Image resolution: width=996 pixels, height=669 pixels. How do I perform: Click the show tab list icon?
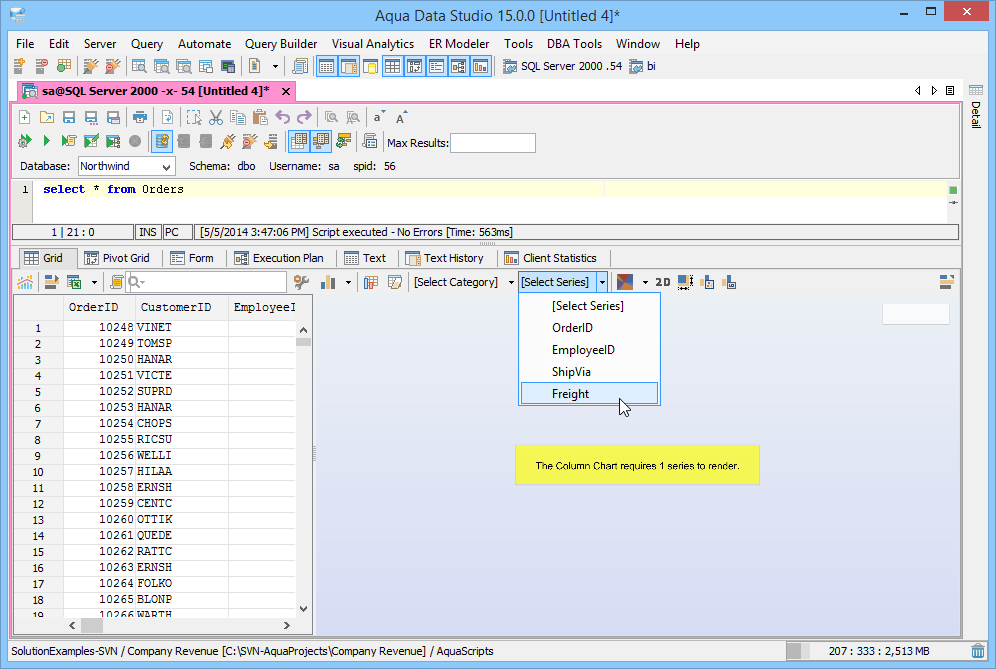point(950,91)
